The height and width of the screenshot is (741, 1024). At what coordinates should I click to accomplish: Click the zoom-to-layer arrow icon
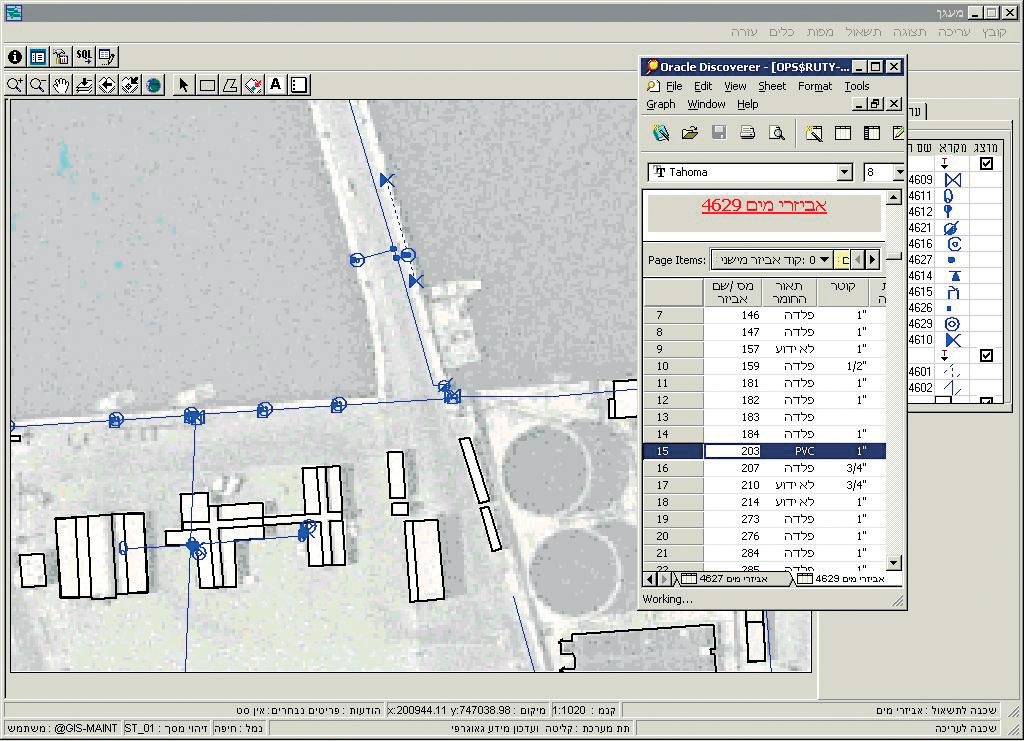coord(130,85)
